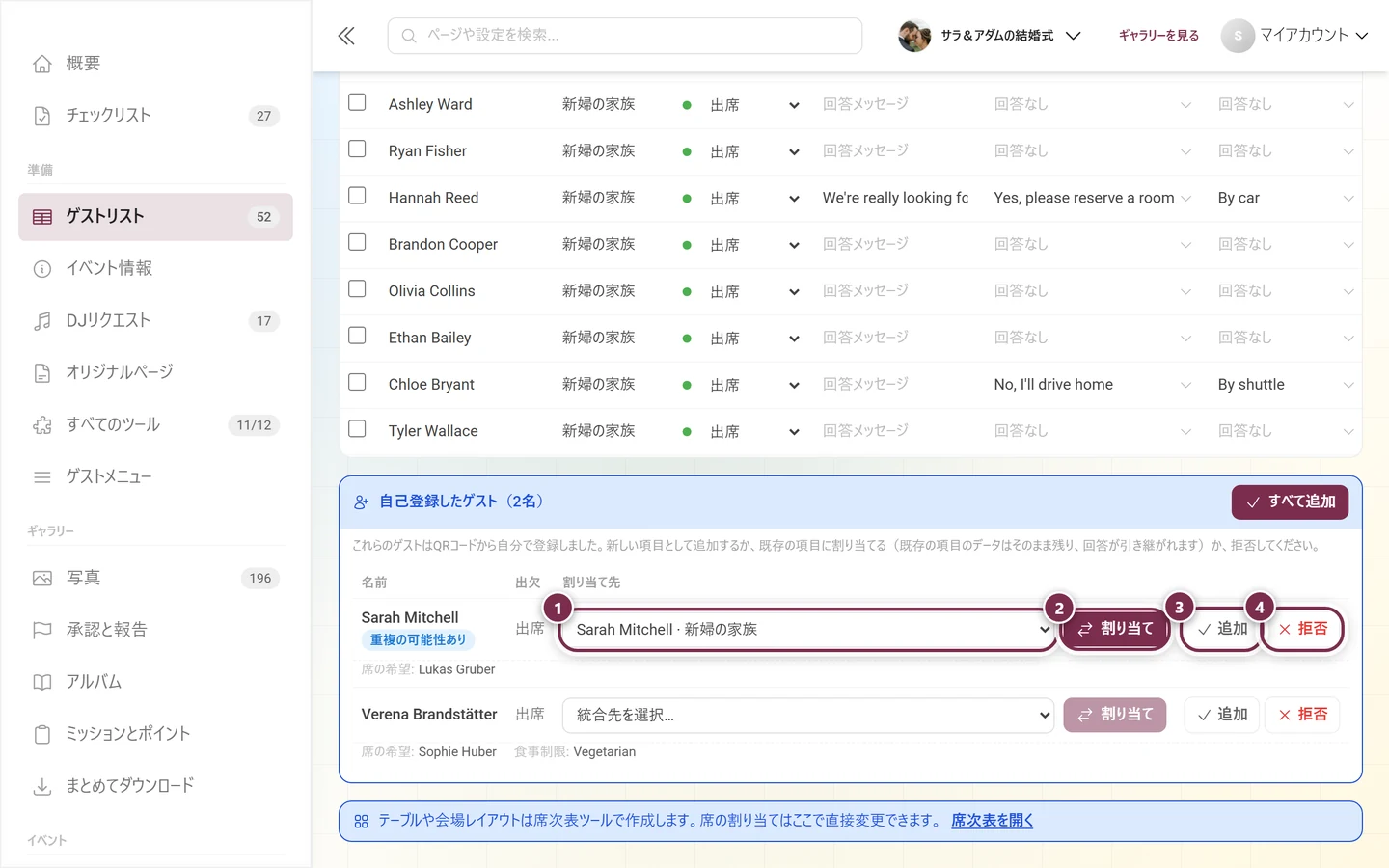1389x868 pixels.
Task: Click the オリジナルページ page icon
Action: tap(42, 373)
